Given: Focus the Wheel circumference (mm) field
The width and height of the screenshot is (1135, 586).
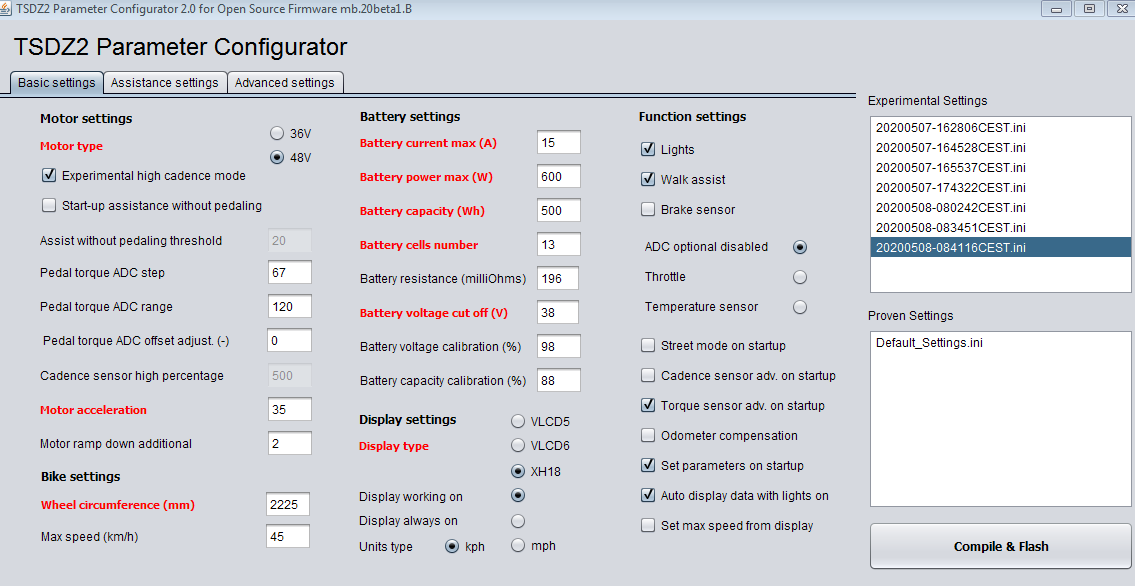Looking at the screenshot, I should 287,504.
